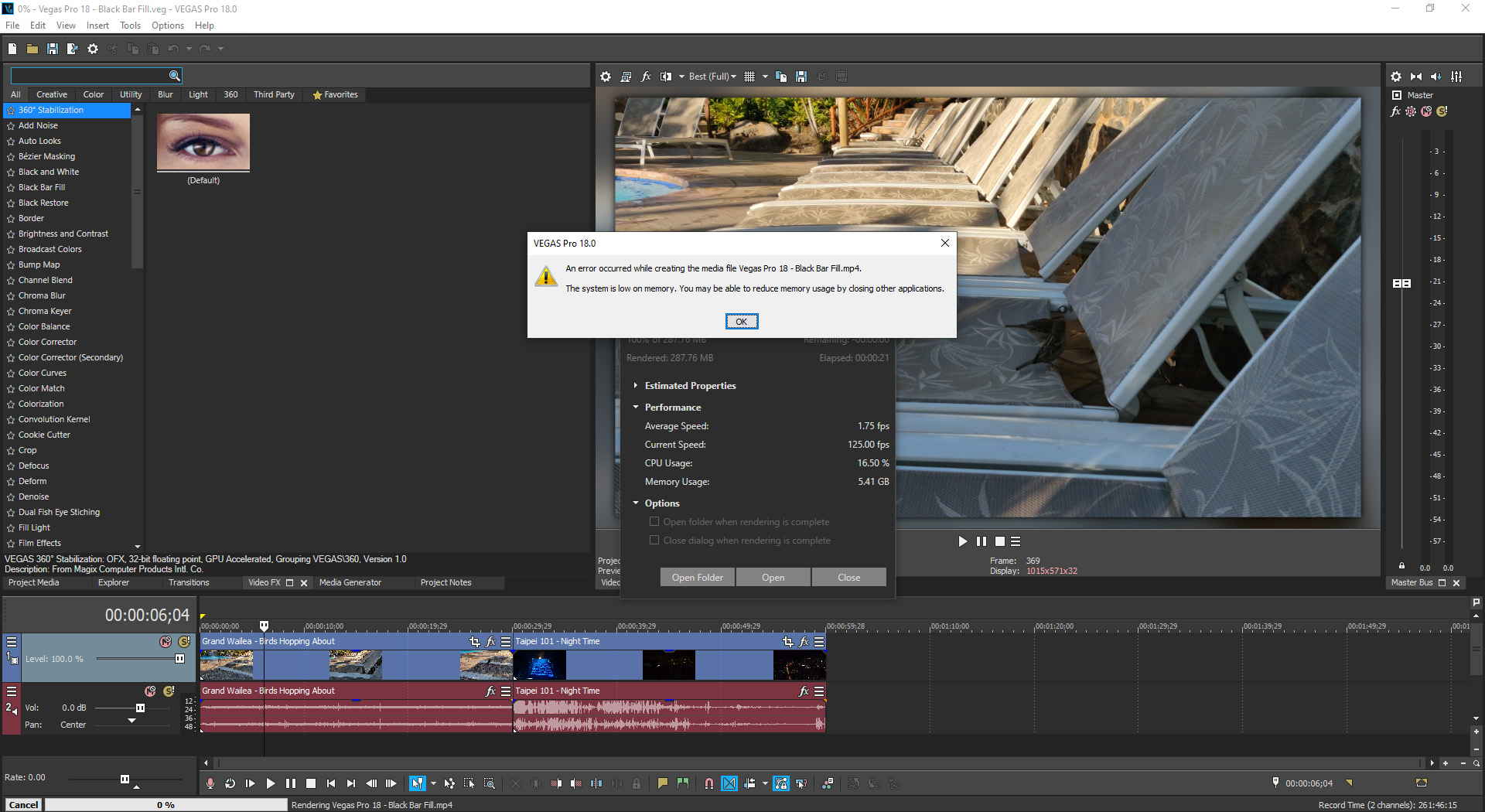This screenshot has width=1485, height=812.
Task: Open the File menu
Action: [12, 26]
